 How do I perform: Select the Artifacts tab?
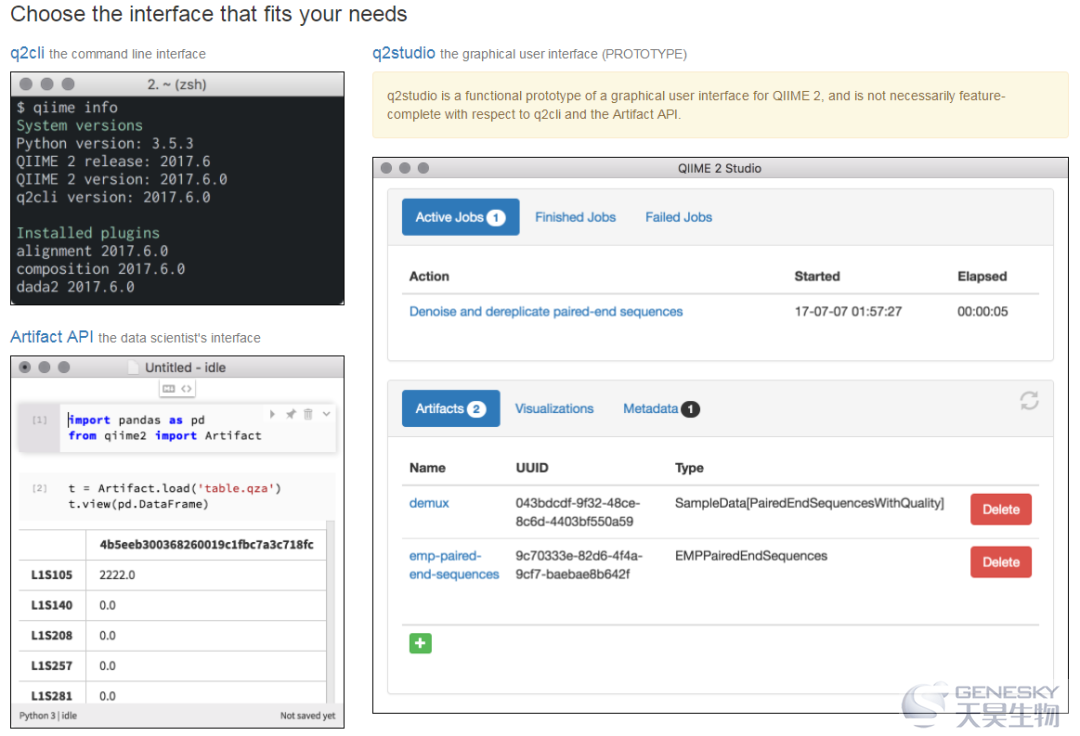point(450,408)
